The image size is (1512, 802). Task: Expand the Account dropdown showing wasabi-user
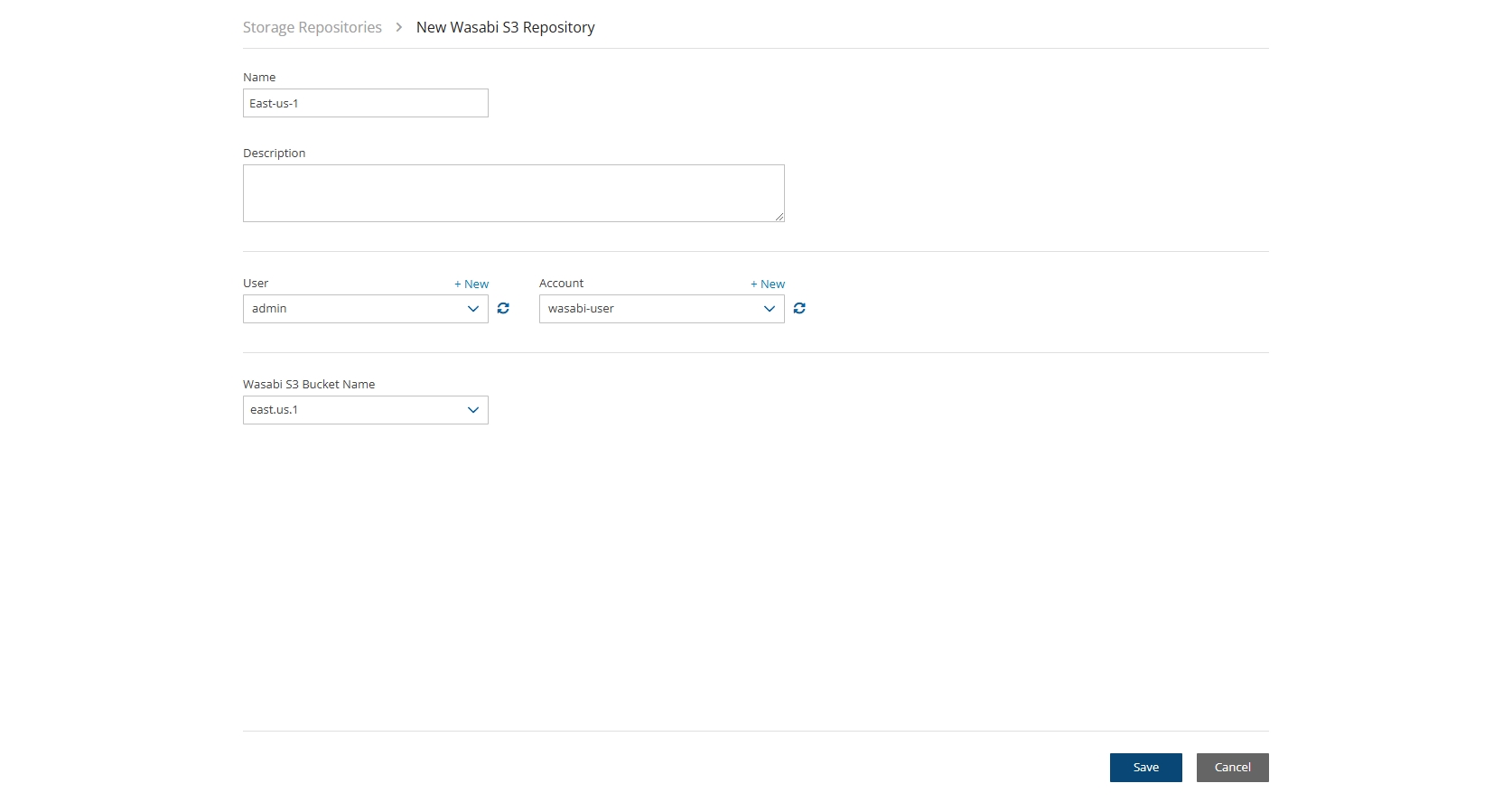tap(661, 309)
